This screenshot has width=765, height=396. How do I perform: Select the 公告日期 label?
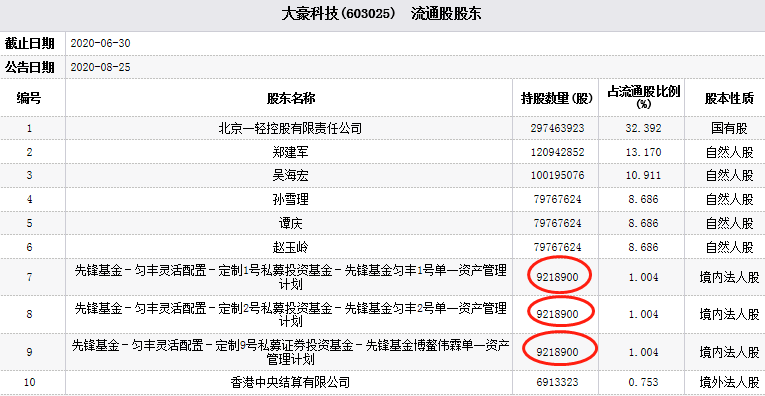(29, 67)
